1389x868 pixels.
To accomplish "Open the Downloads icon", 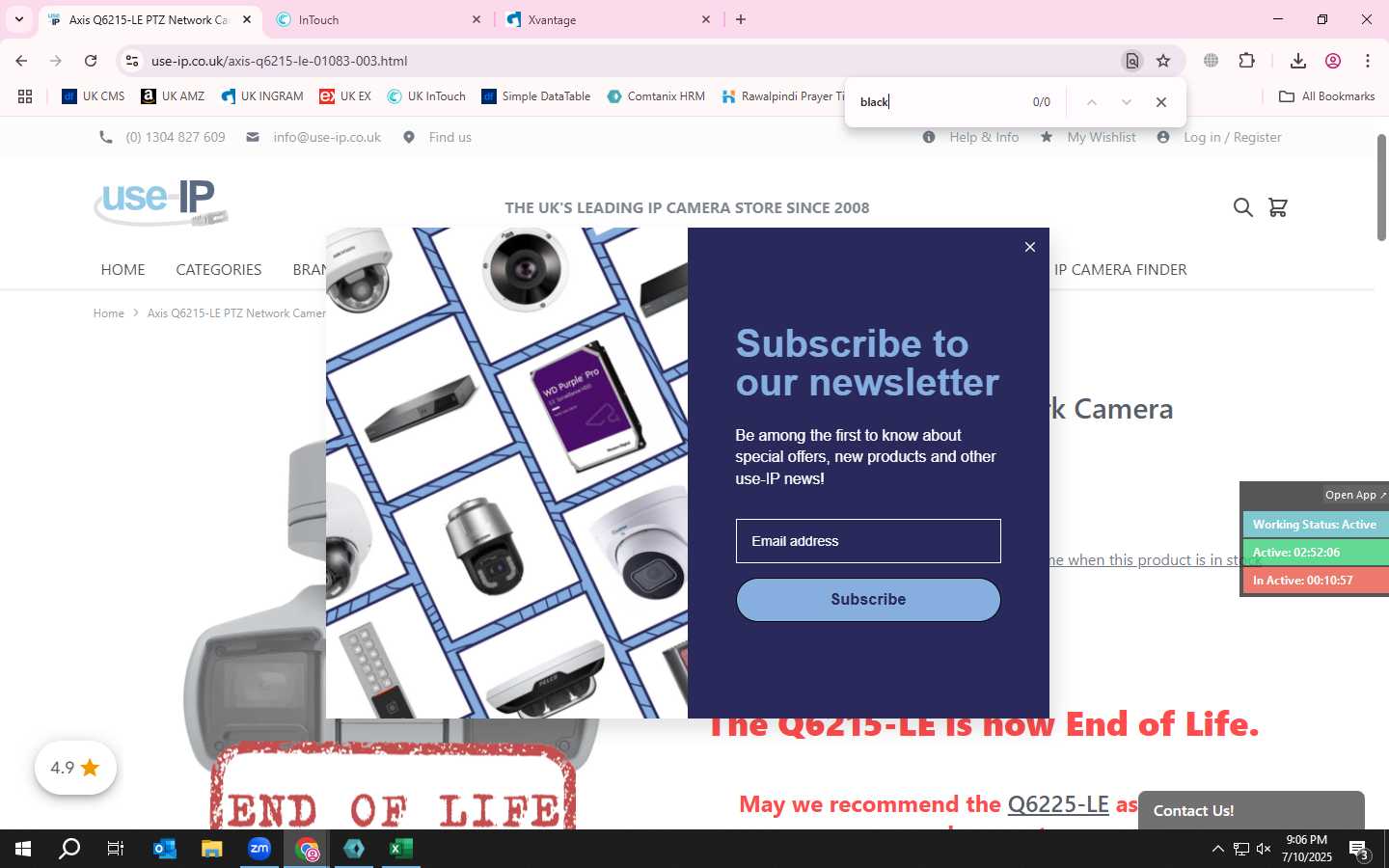I will point(1298,61).
